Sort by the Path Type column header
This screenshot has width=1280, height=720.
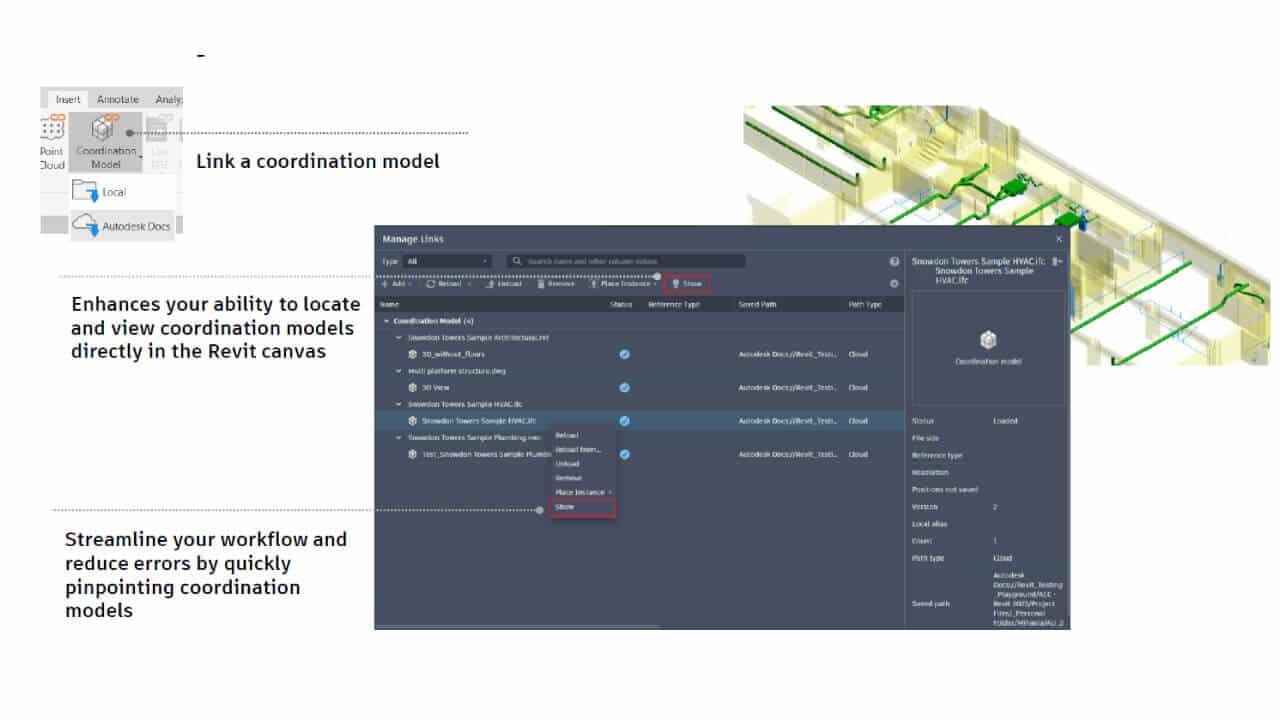pos(865,304)
